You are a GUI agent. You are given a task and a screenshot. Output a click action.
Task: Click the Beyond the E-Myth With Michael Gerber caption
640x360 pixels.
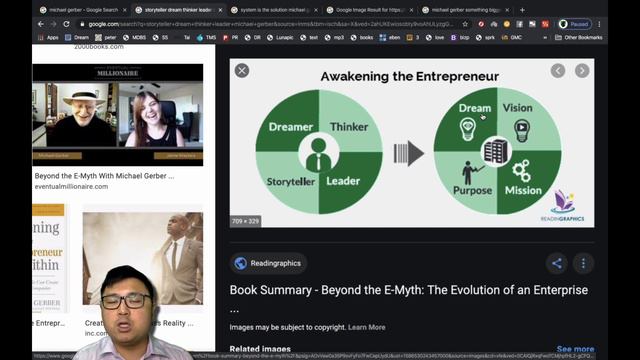click(x=104, y=176)
